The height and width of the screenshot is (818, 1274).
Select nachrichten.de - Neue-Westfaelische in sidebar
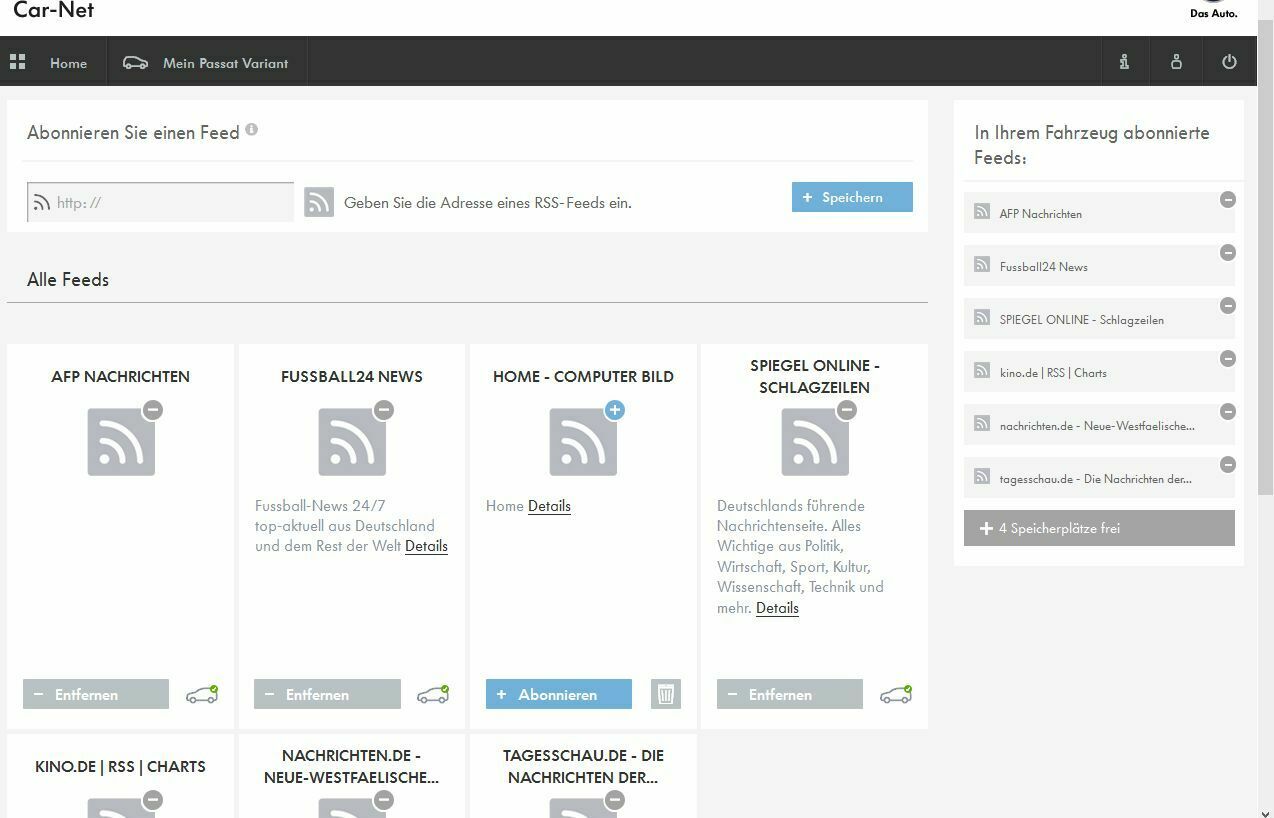pos(1099,425)
